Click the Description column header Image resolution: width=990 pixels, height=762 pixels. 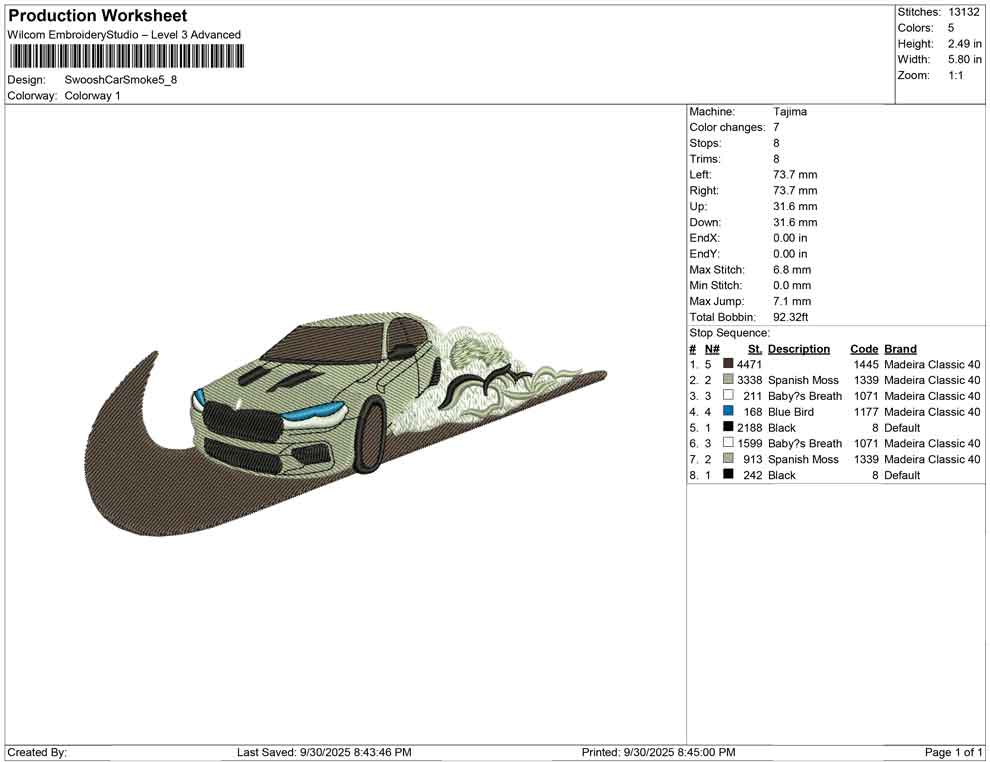tap(798, 349)
